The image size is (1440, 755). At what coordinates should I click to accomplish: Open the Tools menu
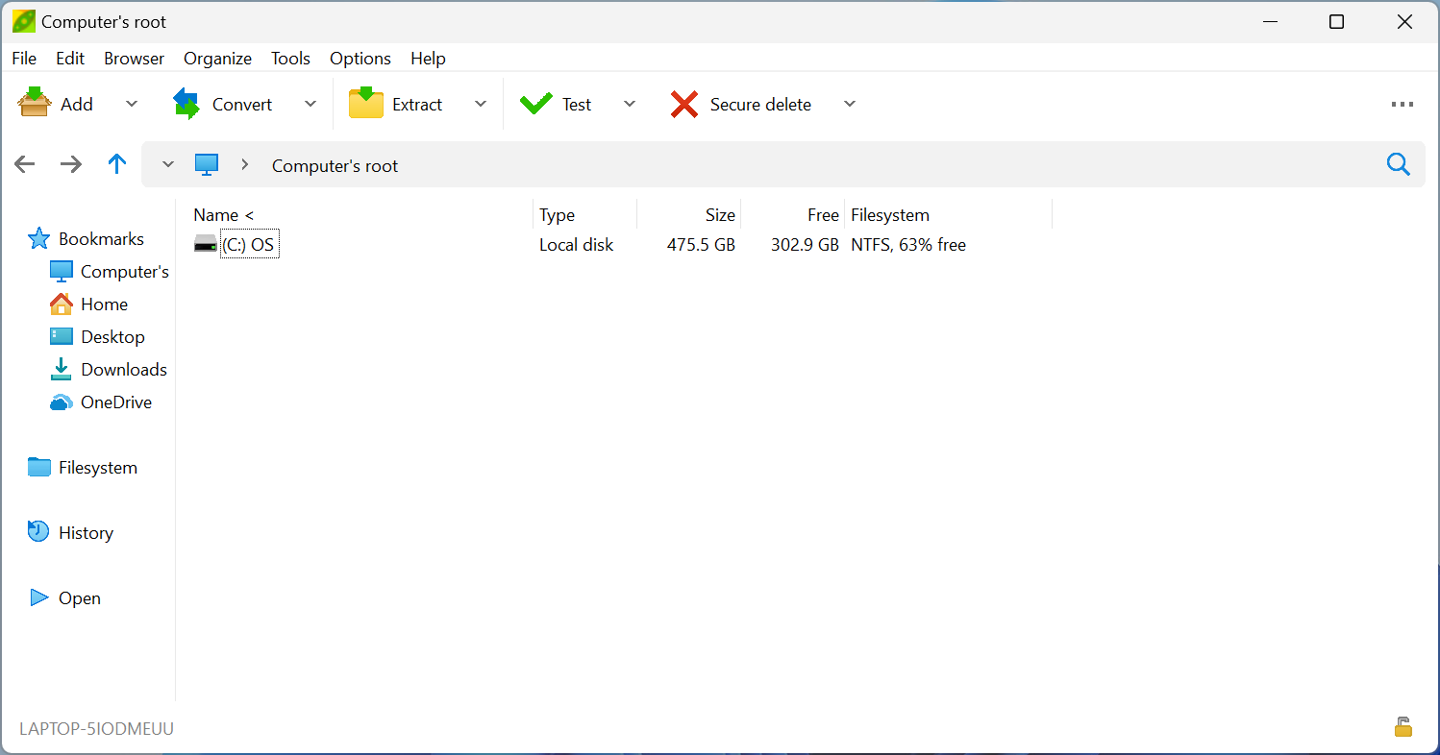tap(290, 59)
